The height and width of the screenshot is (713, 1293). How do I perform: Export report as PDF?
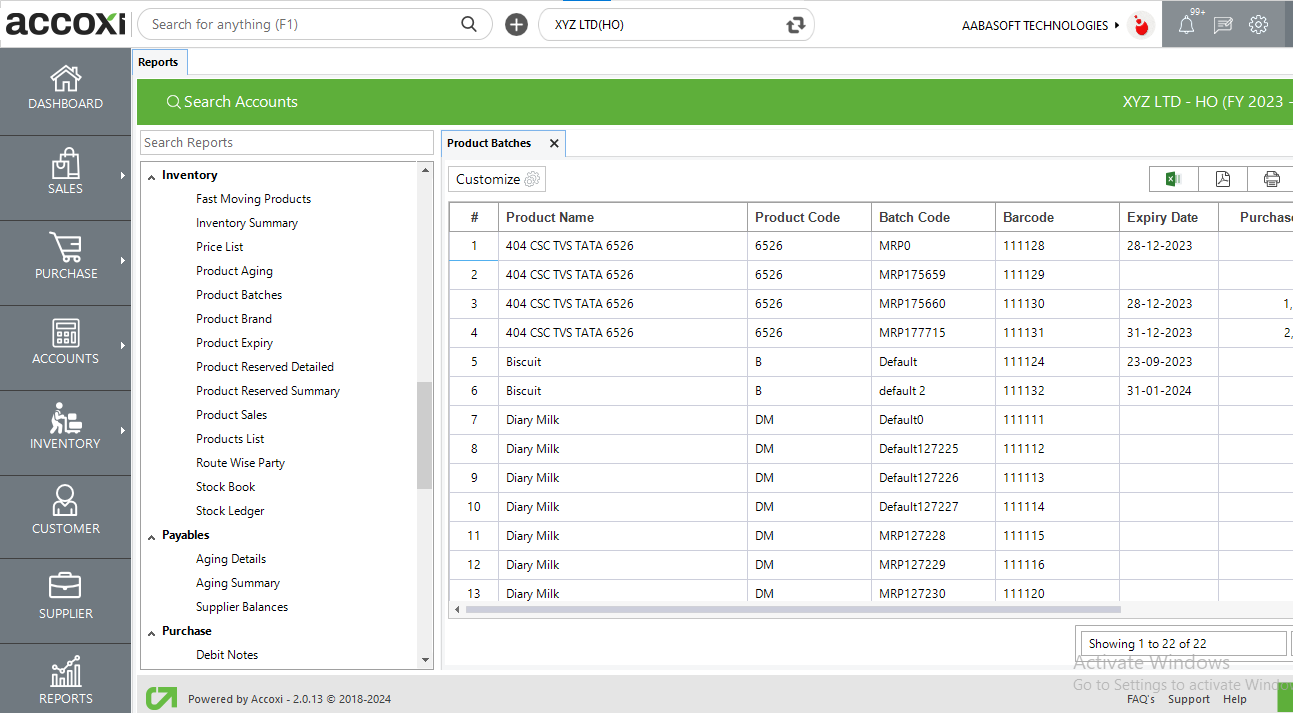(x=1222, y=179)
